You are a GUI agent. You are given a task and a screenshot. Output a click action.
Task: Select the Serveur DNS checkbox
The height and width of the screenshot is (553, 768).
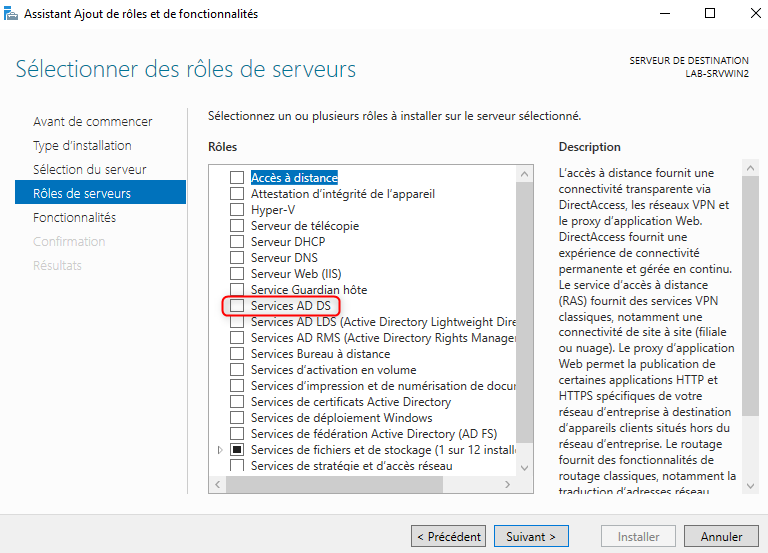237,258
